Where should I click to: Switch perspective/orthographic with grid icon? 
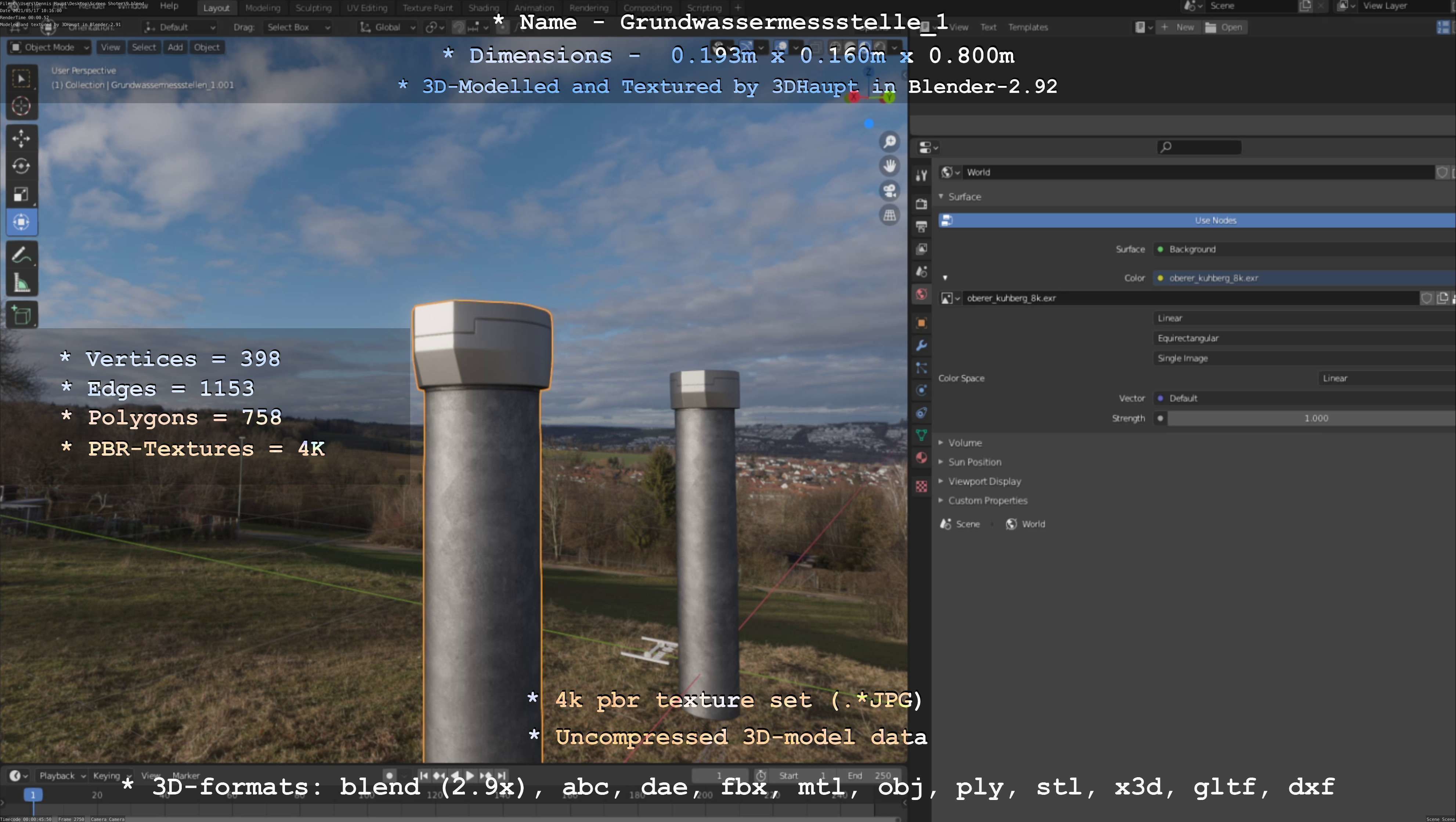890,215
